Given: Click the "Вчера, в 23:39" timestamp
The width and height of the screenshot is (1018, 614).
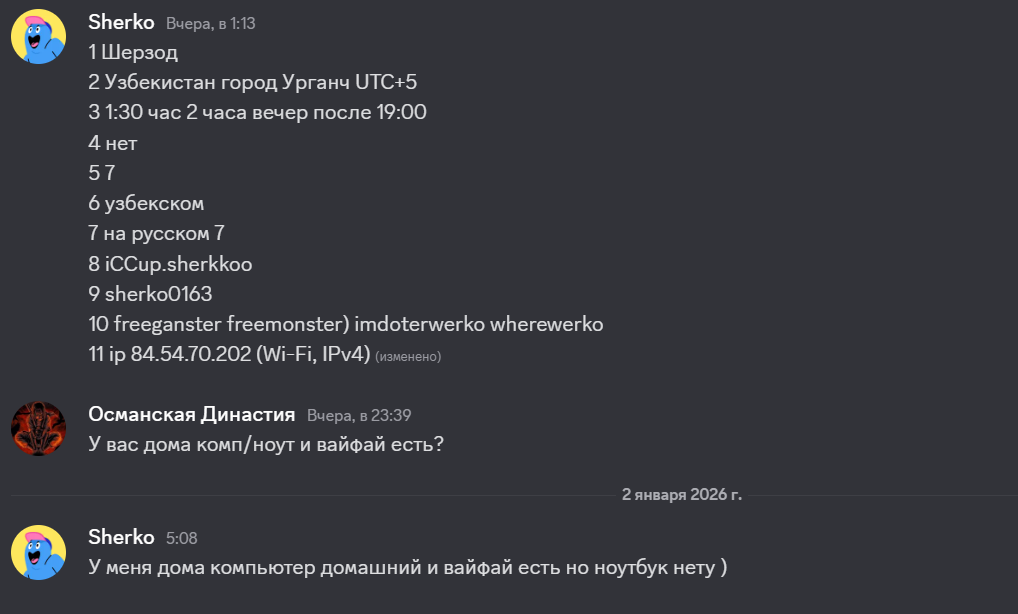Looking at the screenshot, I should point(359,415).
